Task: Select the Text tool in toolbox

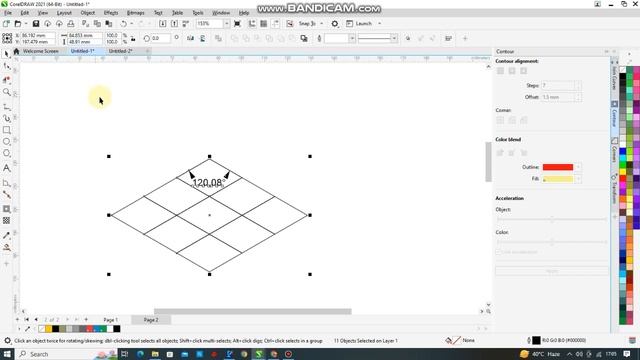Action: point(7,168)
